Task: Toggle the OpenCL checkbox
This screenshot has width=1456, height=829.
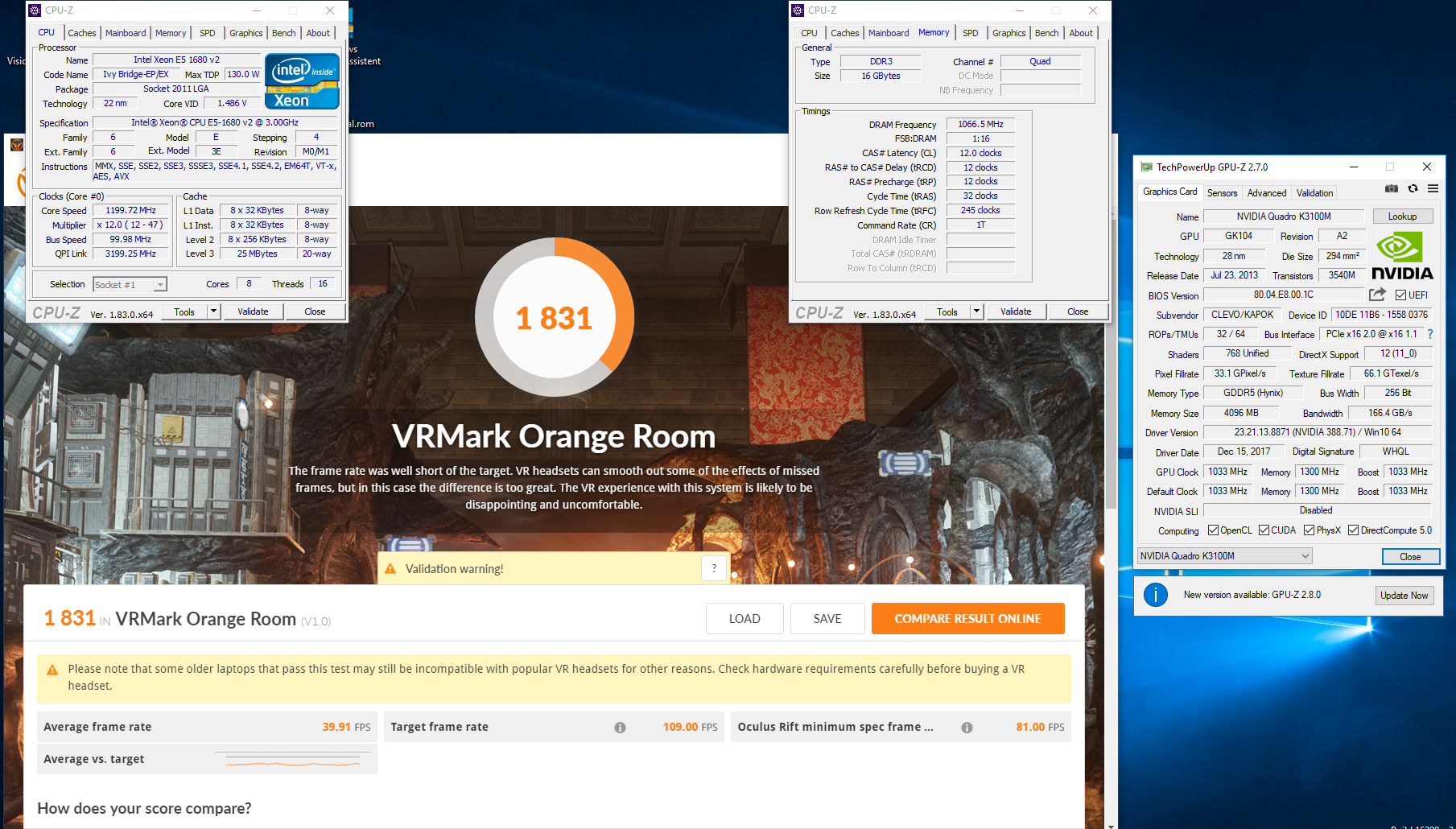Action: (1213, 530)
